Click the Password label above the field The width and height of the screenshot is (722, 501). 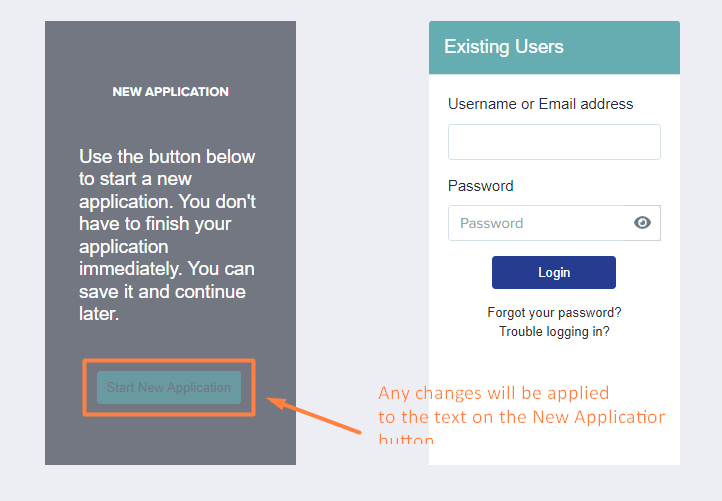tap(481, 186)
